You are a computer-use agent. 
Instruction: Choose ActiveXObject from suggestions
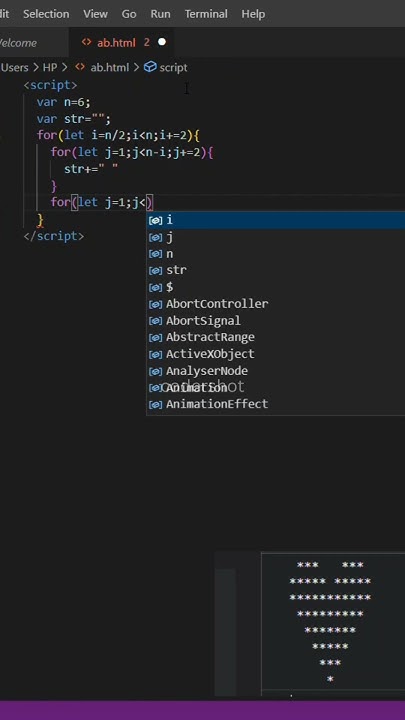point(276,354)
